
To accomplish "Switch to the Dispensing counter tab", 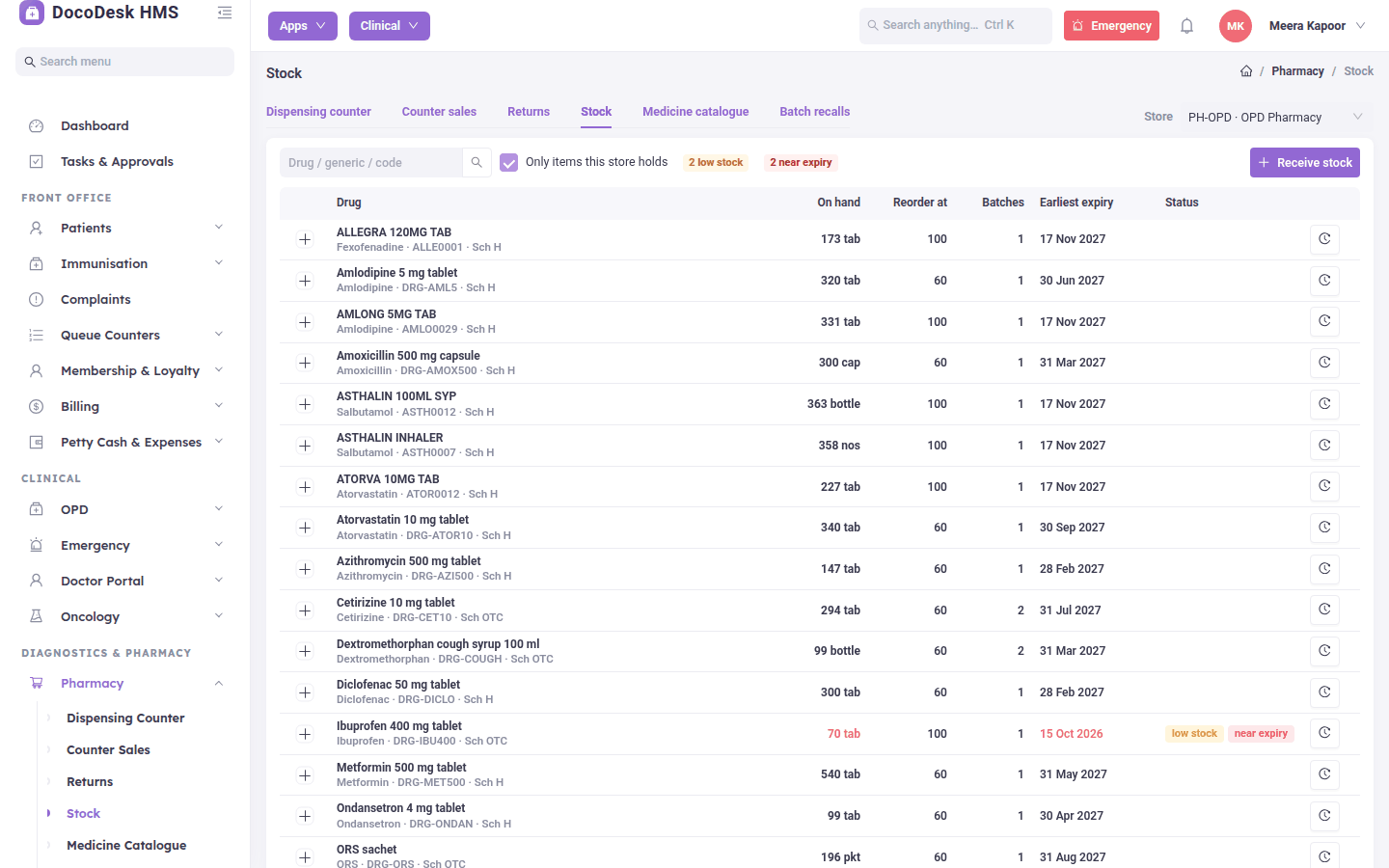I will tap(318, 112).
